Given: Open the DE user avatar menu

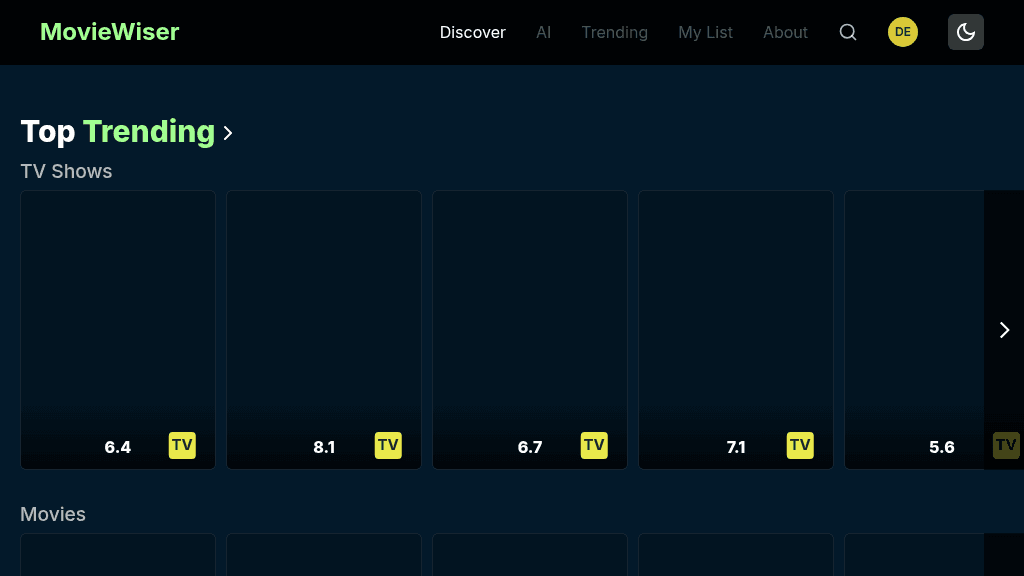Looking at the screenshot, I should pos(903,32).
